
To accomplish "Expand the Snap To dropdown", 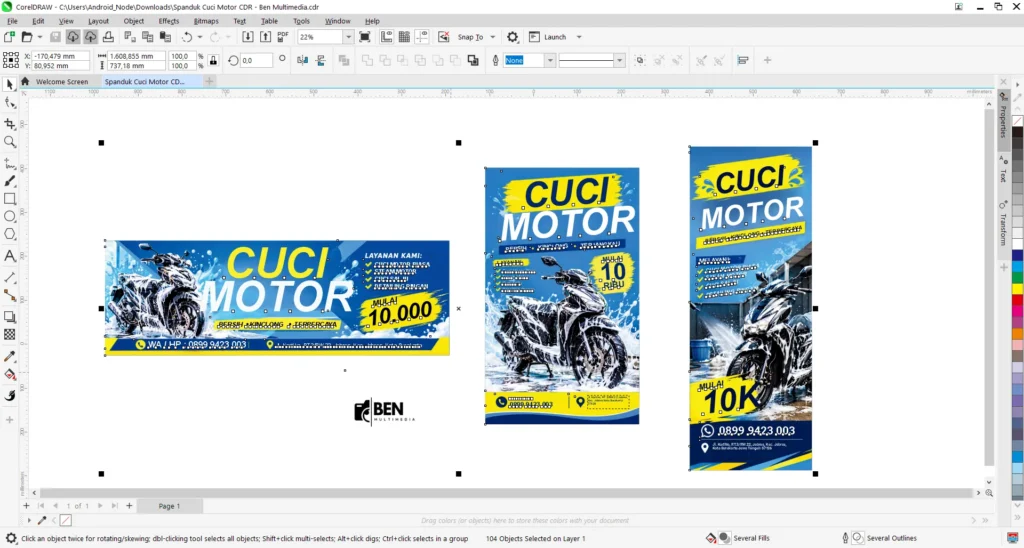I will point(492,37).
